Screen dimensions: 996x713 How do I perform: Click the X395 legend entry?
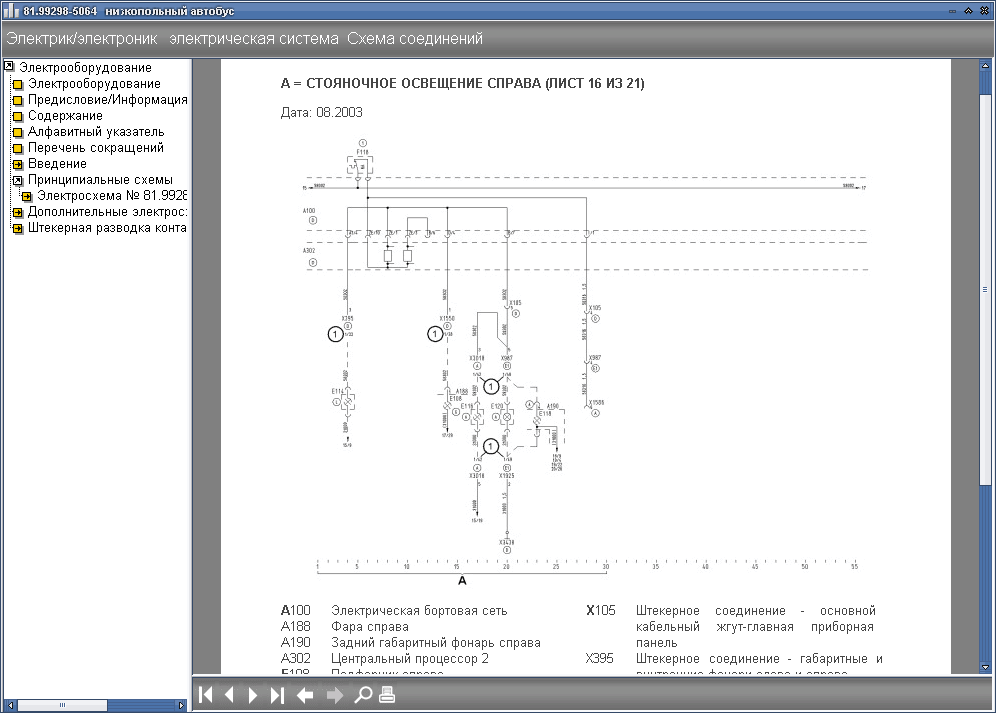pyautogui.click(x=734, y=665)
